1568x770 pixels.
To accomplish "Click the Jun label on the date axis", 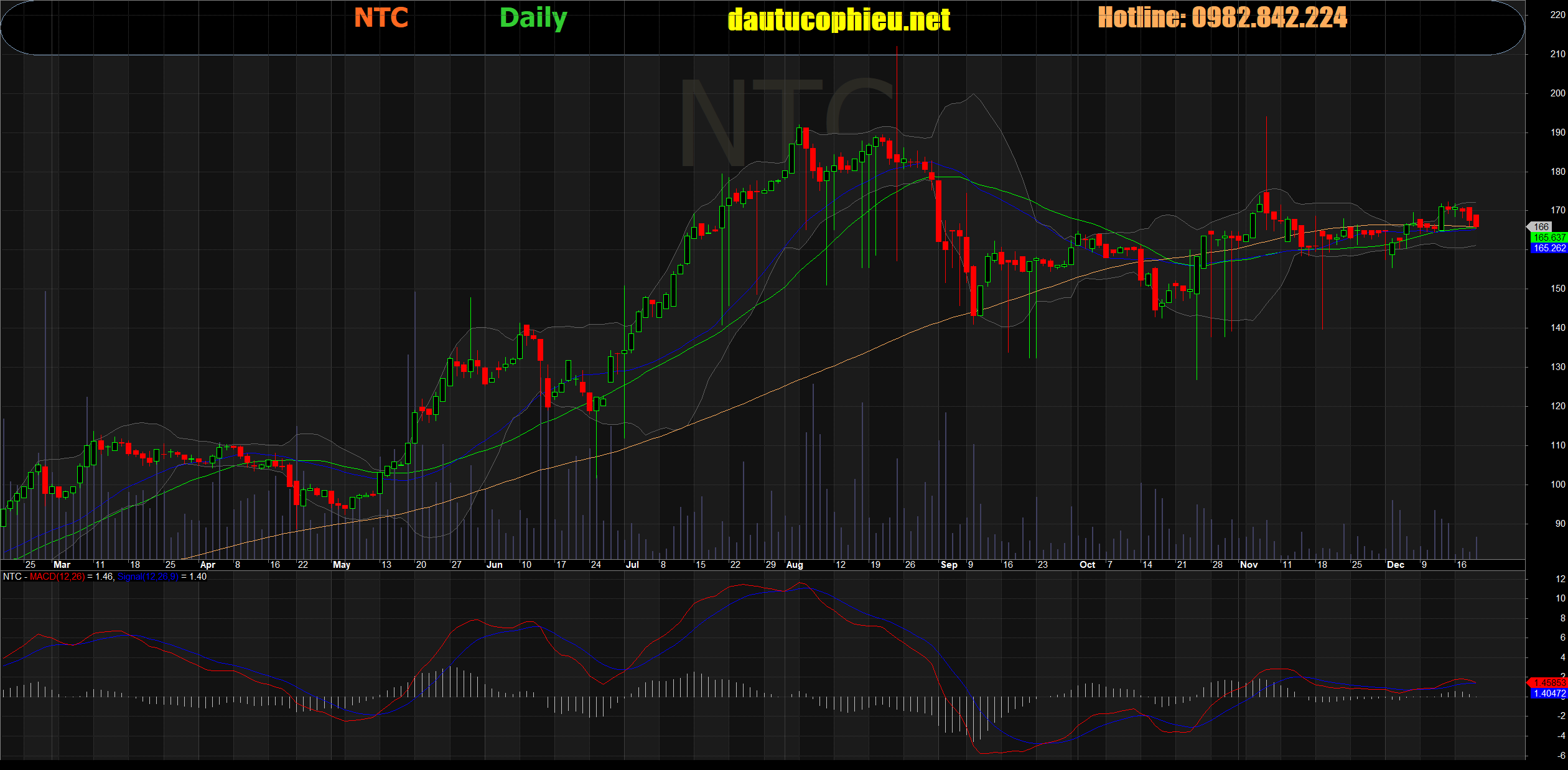I will pos(494,565).
